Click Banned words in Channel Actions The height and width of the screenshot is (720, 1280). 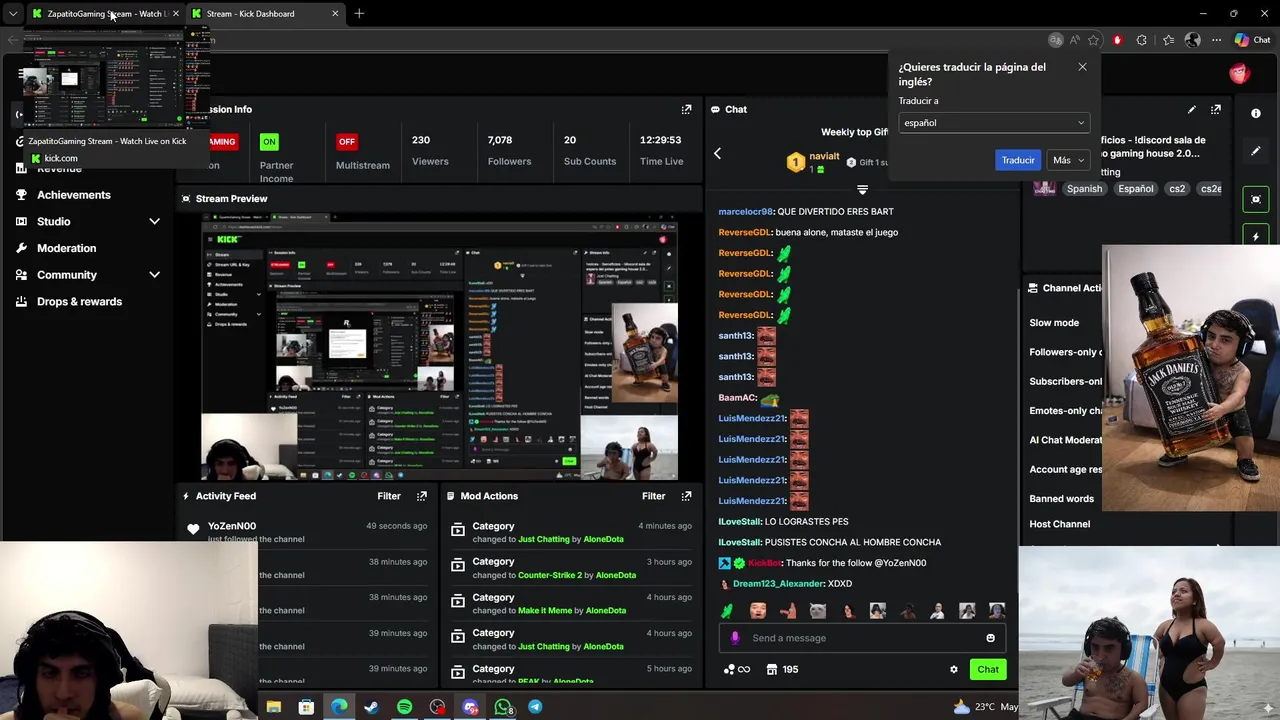pyautogui.click(x=1062, y=498)
